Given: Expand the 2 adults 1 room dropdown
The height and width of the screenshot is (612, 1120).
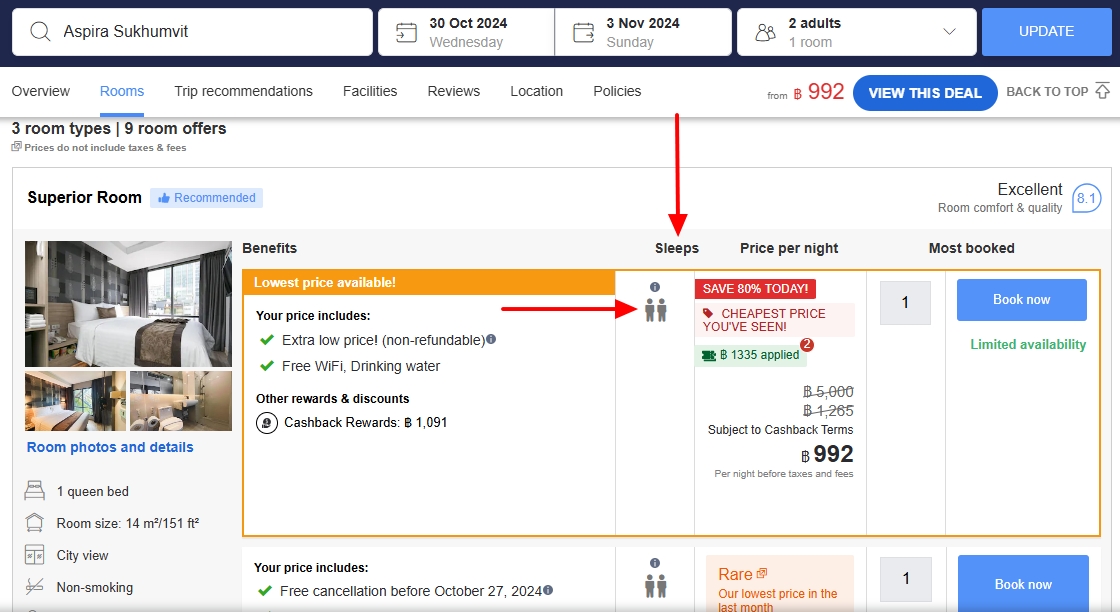Looking at the screenshot, I should (950, 32).
